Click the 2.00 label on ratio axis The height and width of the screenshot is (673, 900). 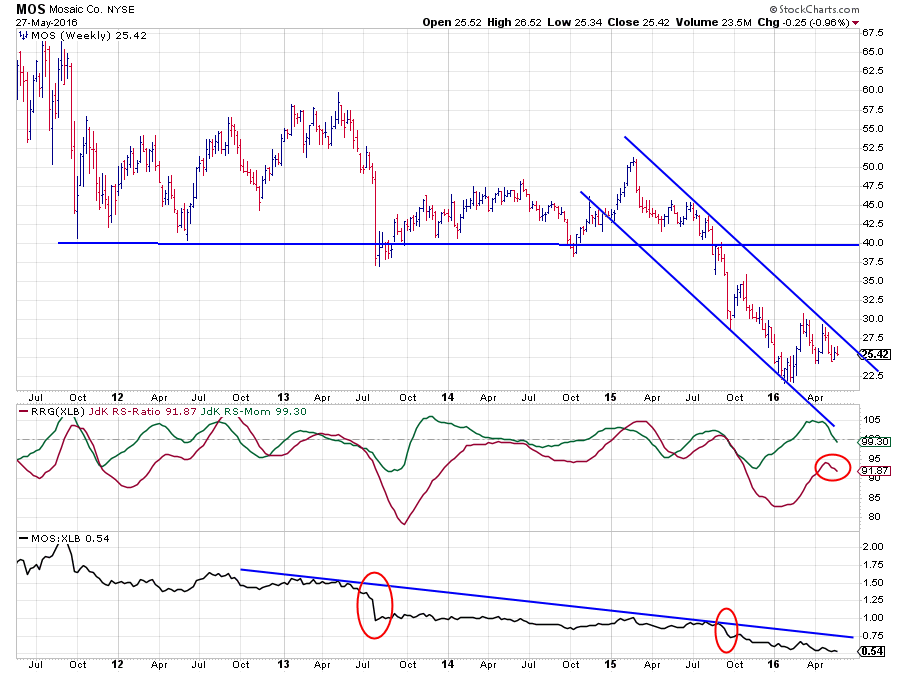click(x=872, y=547)
